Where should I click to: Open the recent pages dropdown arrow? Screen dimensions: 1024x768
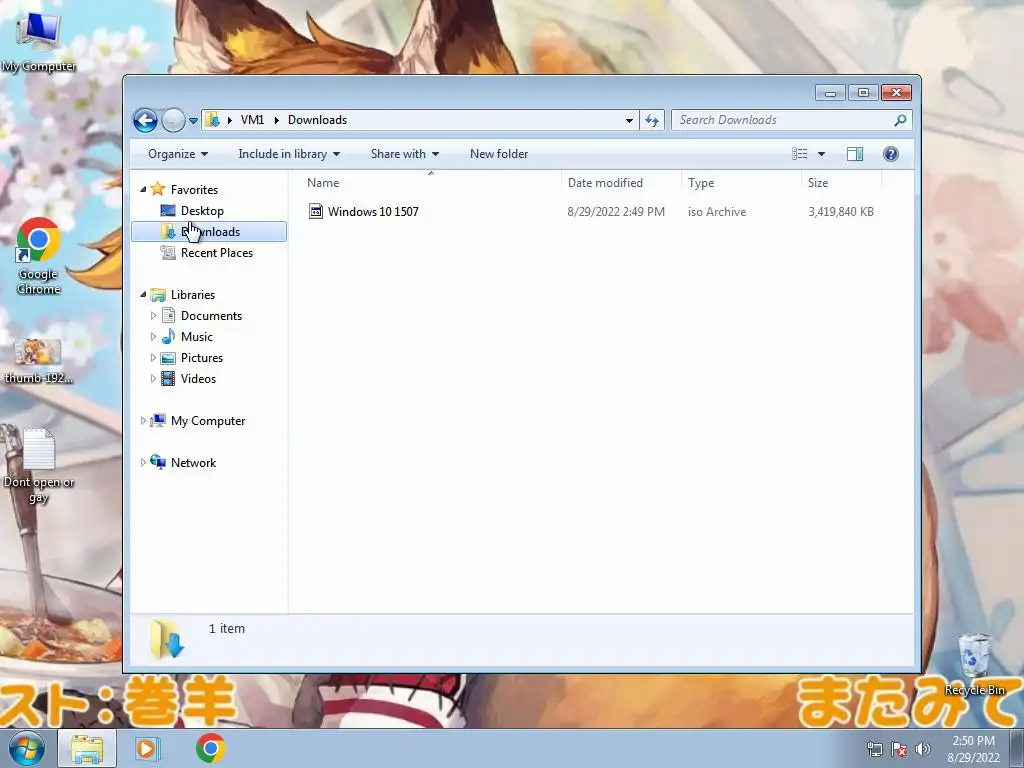[x=193, y=121]
